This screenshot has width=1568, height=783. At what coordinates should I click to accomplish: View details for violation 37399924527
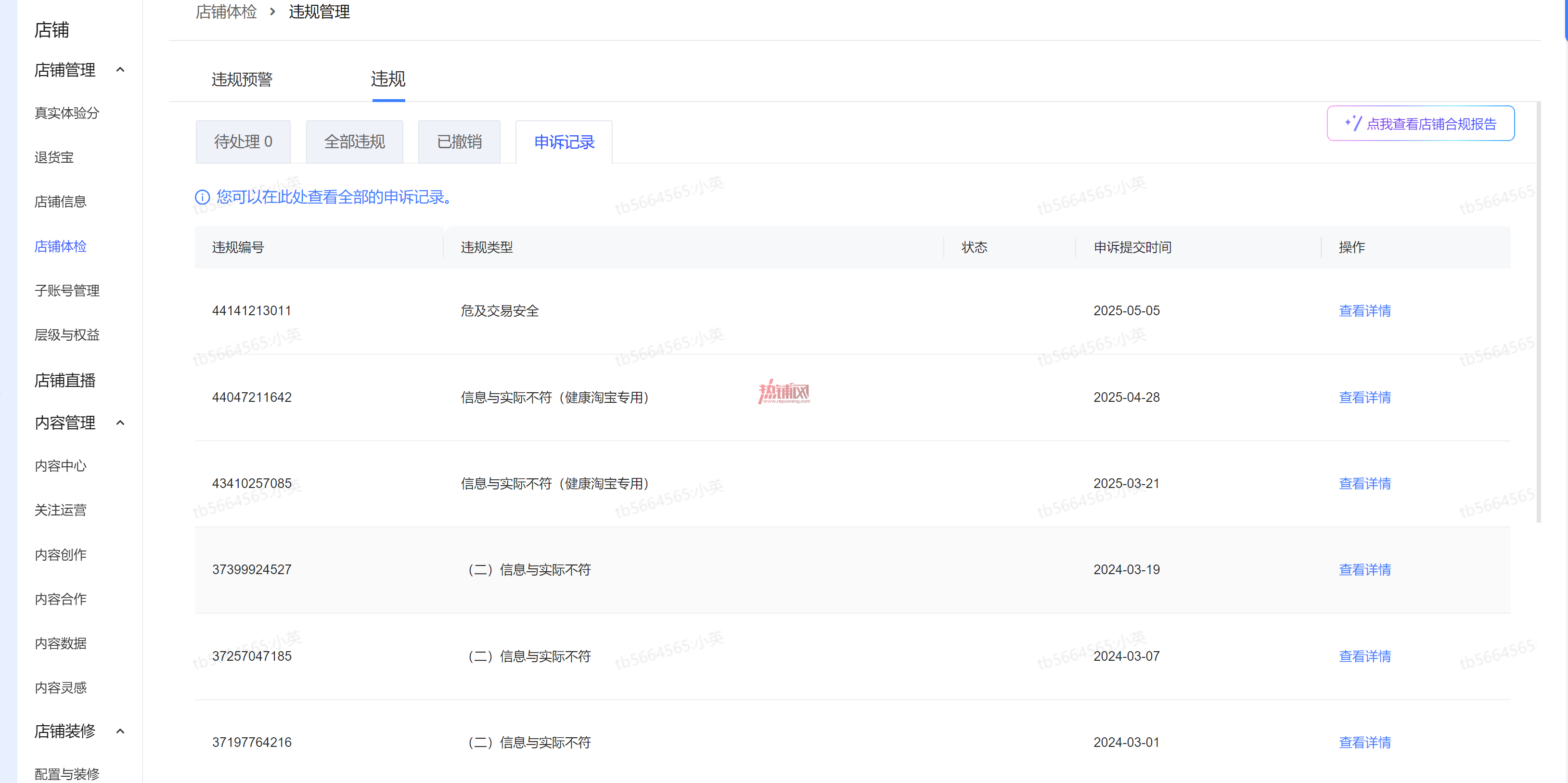[1365, 569]
